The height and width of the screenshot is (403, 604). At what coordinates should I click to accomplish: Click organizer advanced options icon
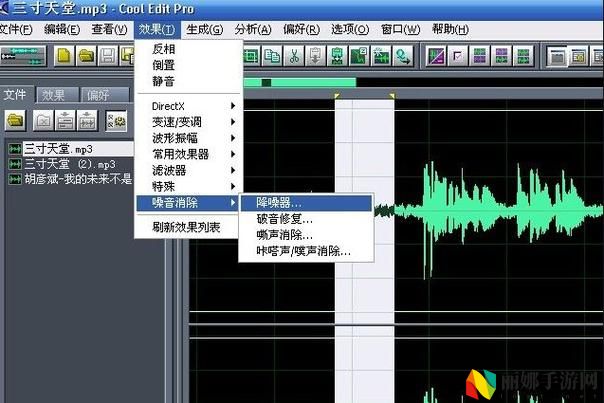click(x=116, y=121)
